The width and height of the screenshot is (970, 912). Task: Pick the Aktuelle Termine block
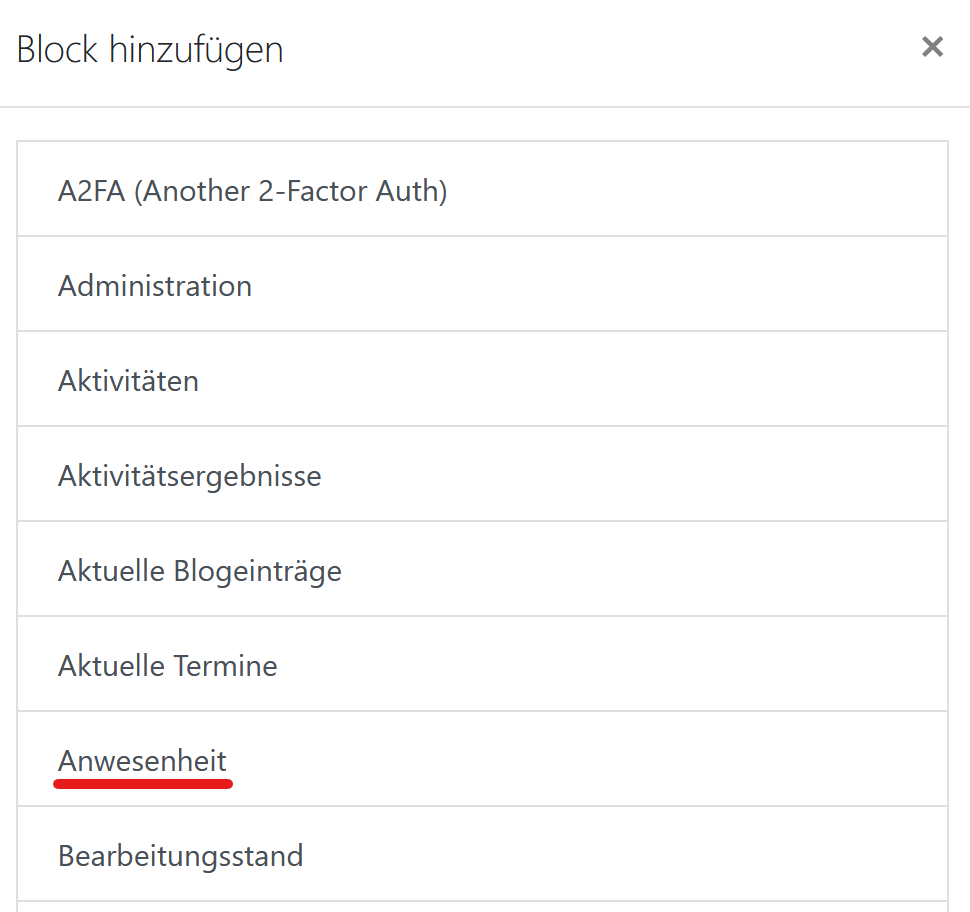[483, 664]
